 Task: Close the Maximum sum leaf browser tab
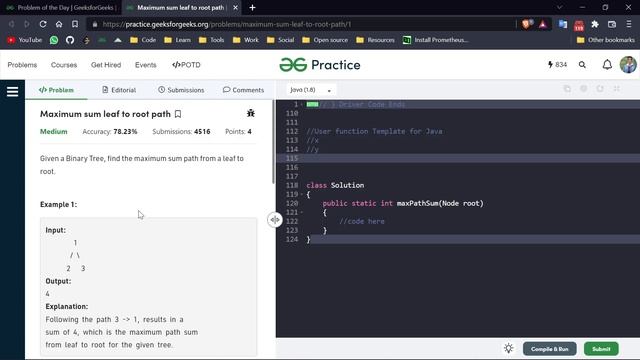pos(236,7)
